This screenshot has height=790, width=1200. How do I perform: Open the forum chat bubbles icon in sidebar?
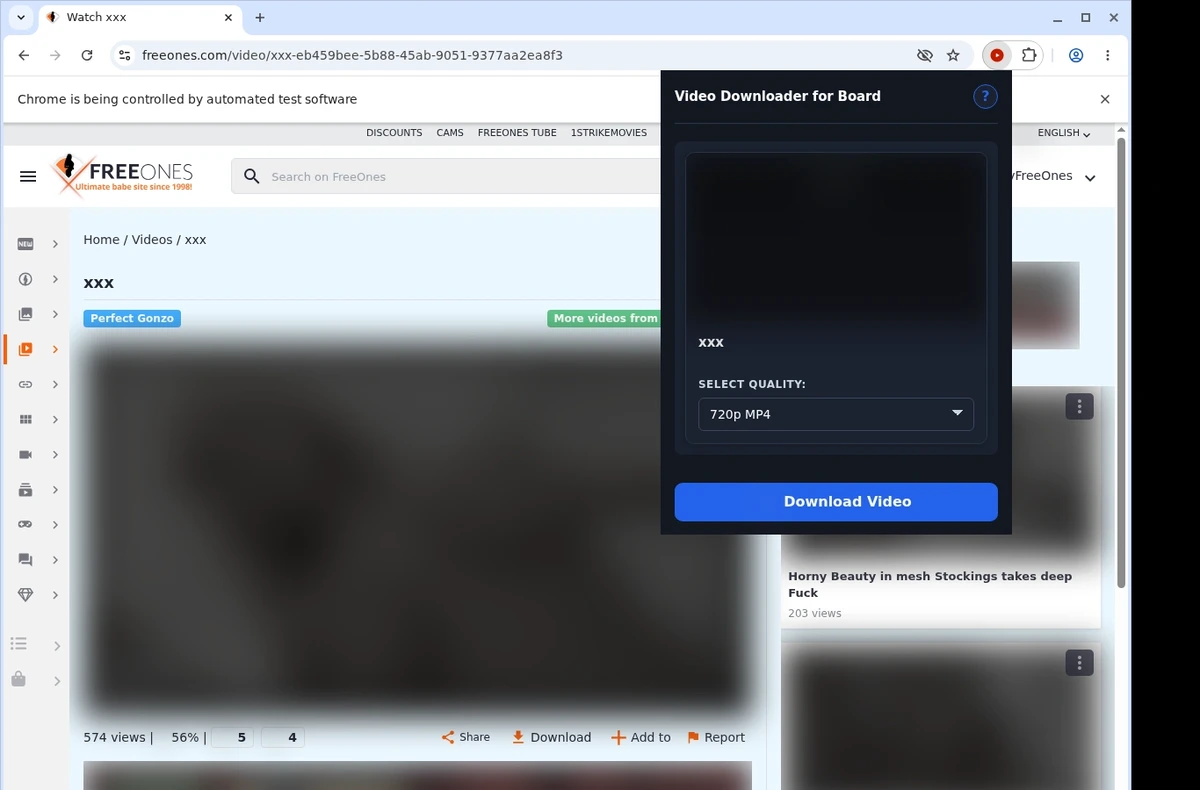click(26, 559)
